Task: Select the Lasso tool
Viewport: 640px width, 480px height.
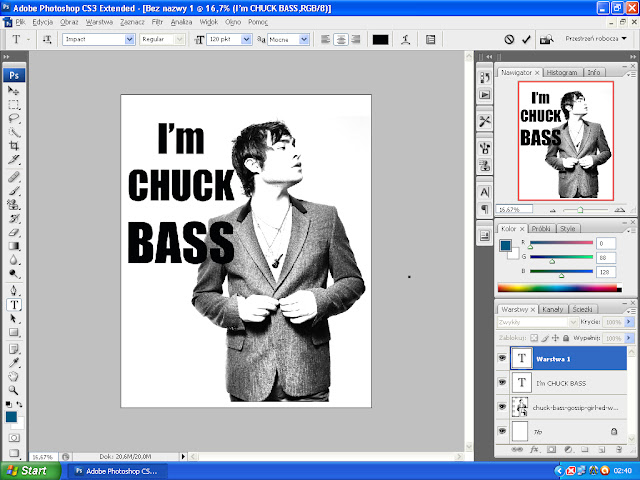Action: (x=13, y=118)
